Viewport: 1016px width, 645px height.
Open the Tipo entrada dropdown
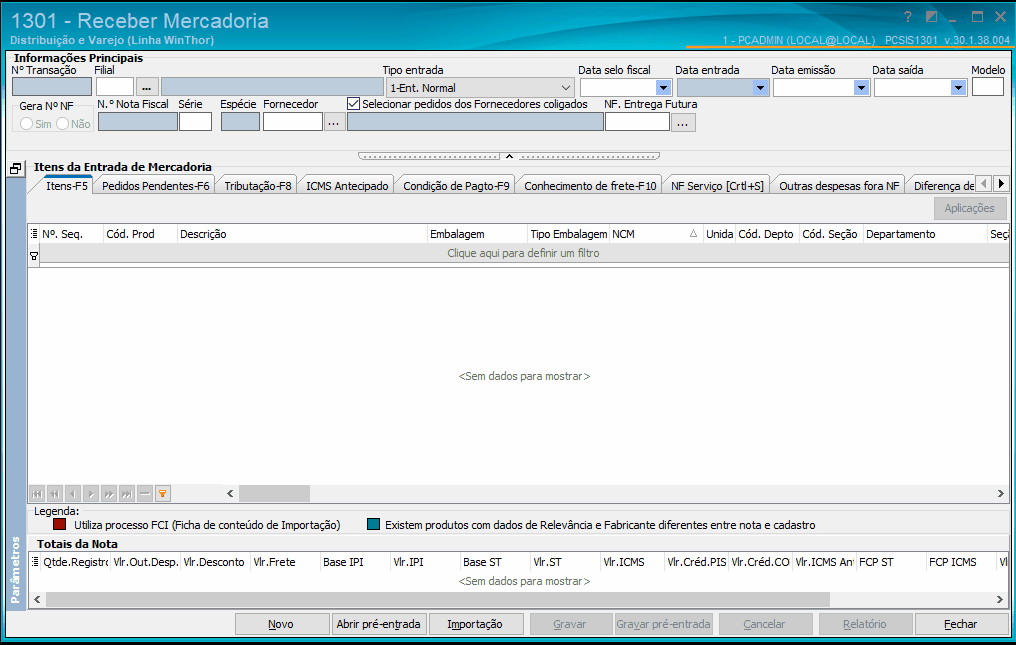point(566,88)
